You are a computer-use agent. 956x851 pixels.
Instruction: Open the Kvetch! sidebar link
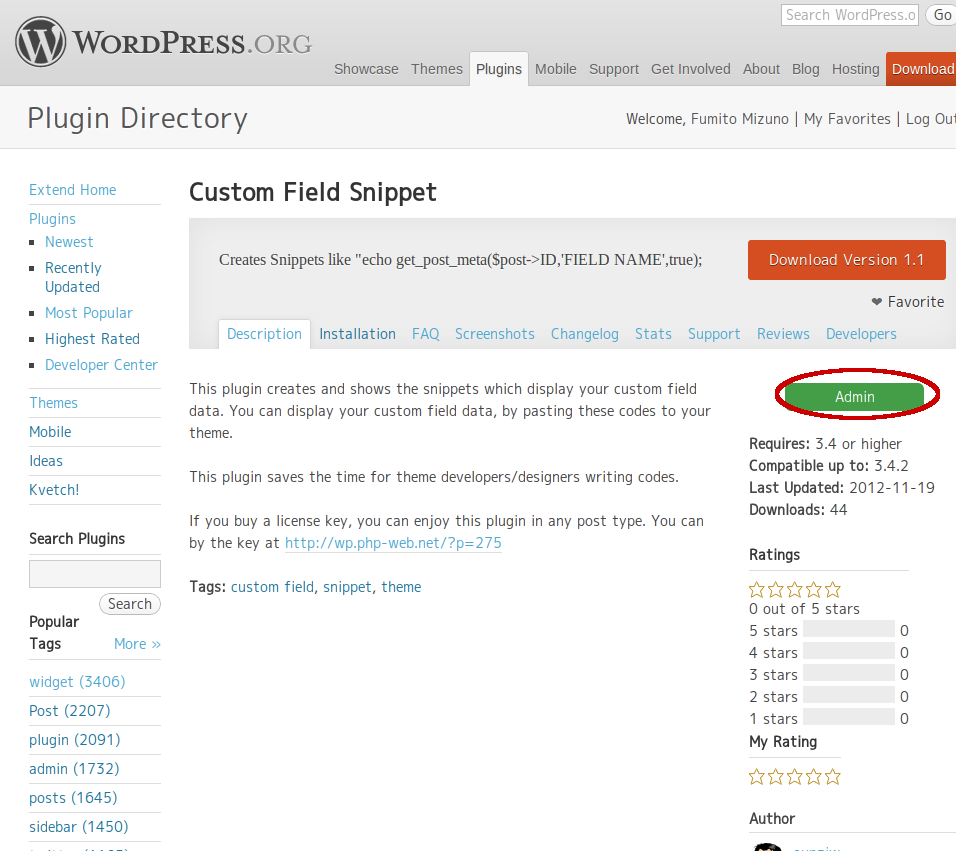tap(54, 490)
